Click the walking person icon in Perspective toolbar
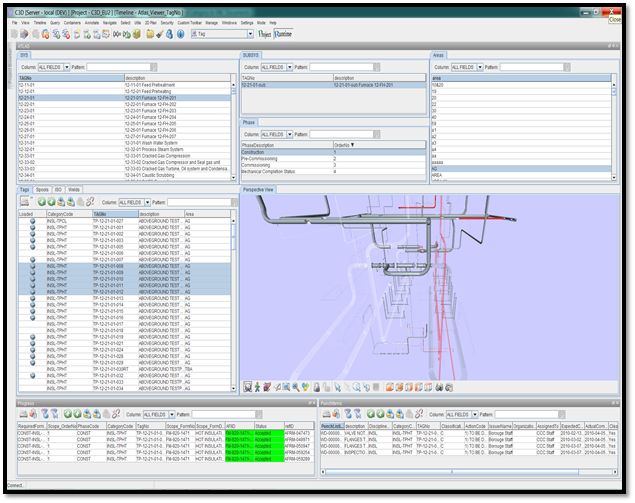The image size is (635, 503). click(256, 385)
